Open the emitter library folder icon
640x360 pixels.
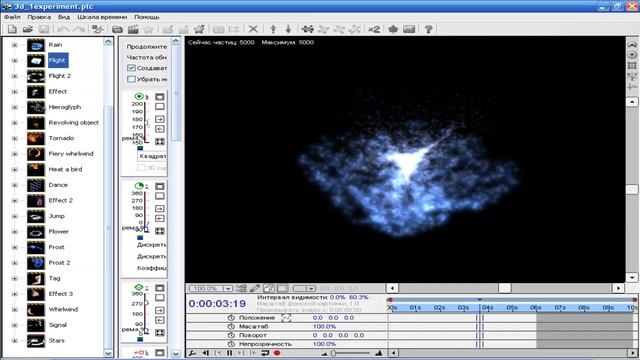pos(118,29)
